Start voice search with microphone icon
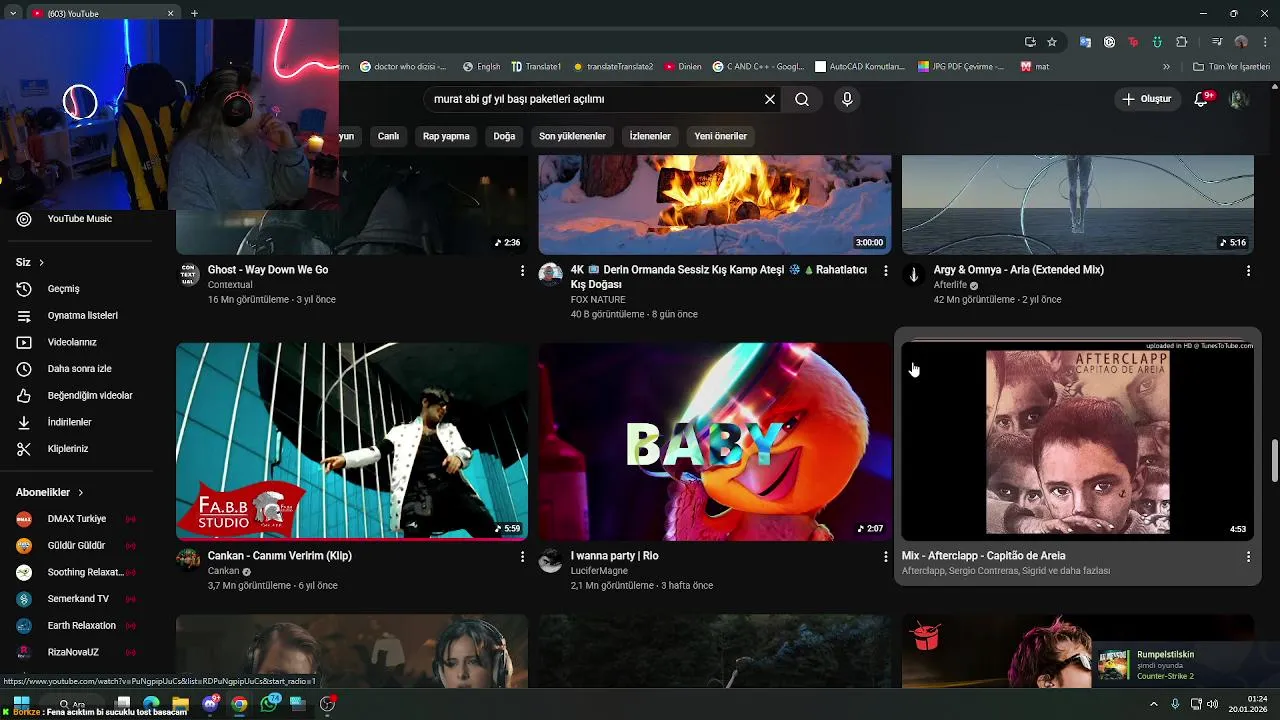1280x720 pixels. 847,99
